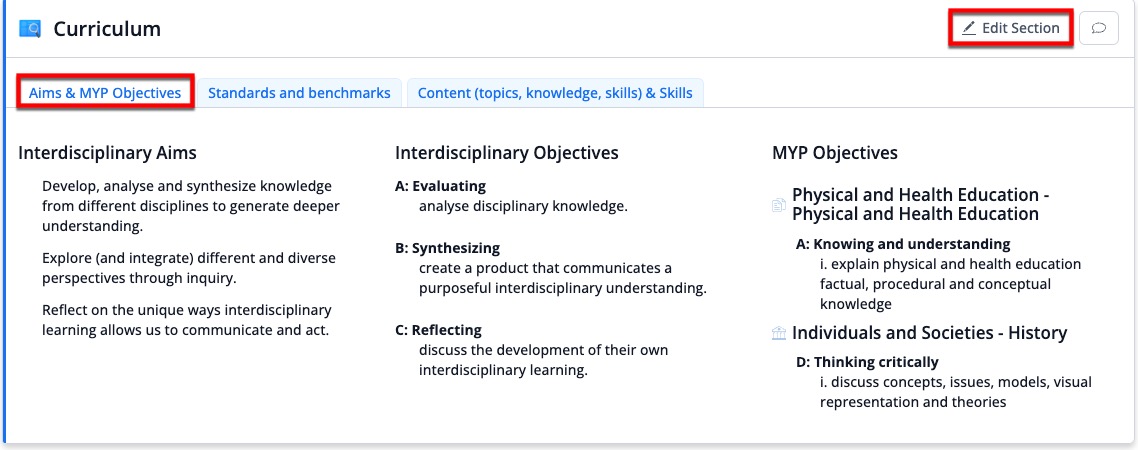Select the A: Evaluating objective
Image resolution: width=1138 pixels, height=450 pixels.
[x=440, y=186]
